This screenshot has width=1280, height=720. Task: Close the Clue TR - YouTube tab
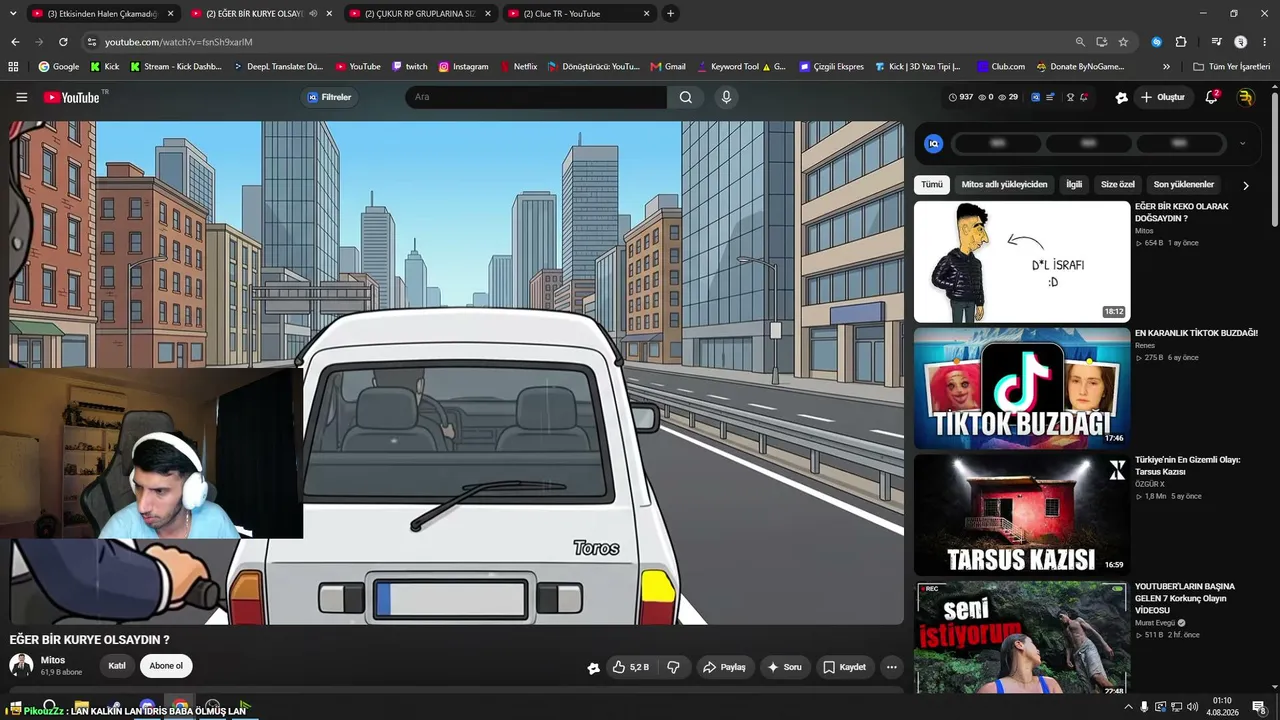tap(647, 14)
